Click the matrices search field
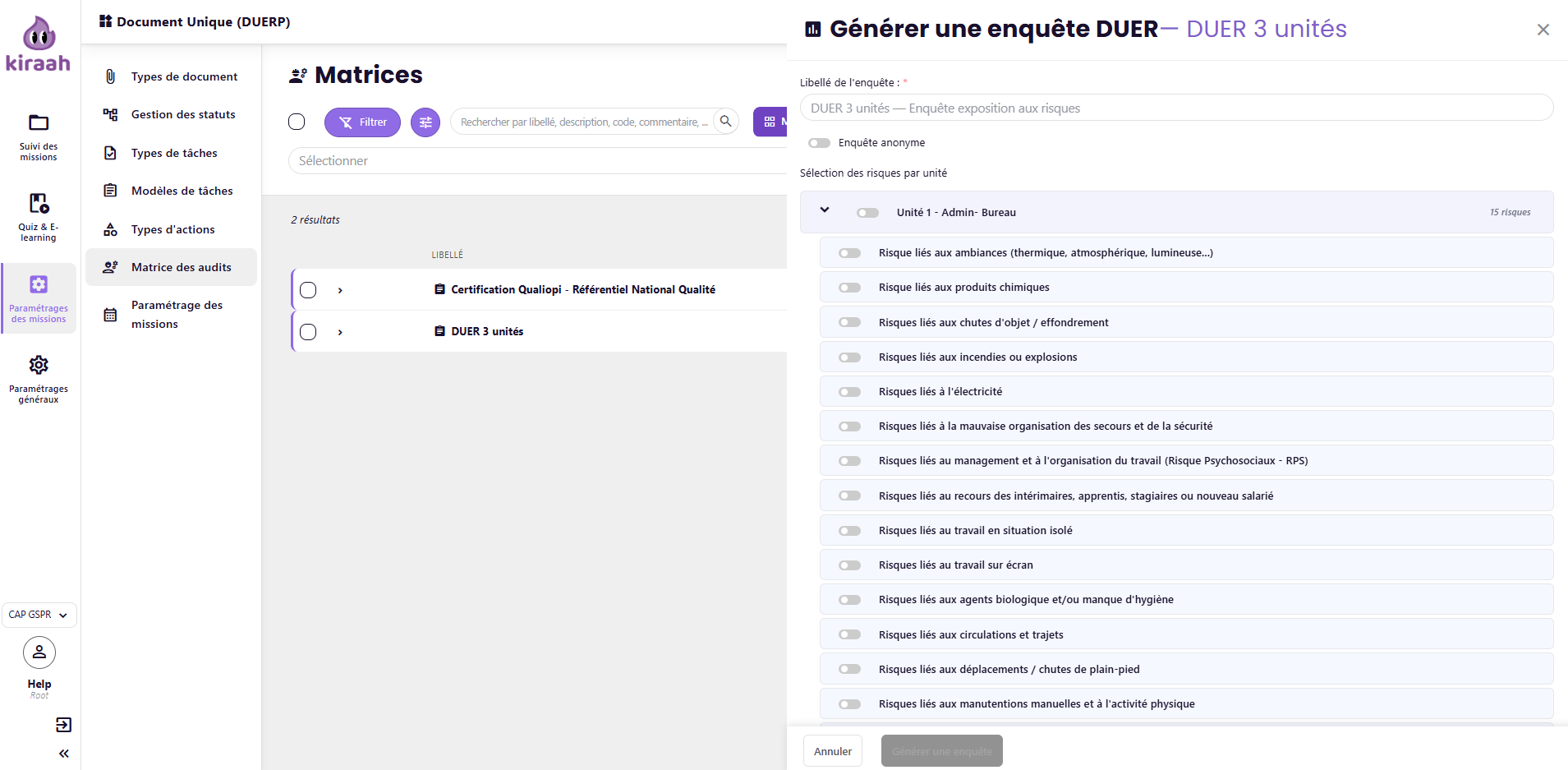Image resolution: width=1568 pixels, height=770 pixels. pyautogui.click(x=583, y=122)
